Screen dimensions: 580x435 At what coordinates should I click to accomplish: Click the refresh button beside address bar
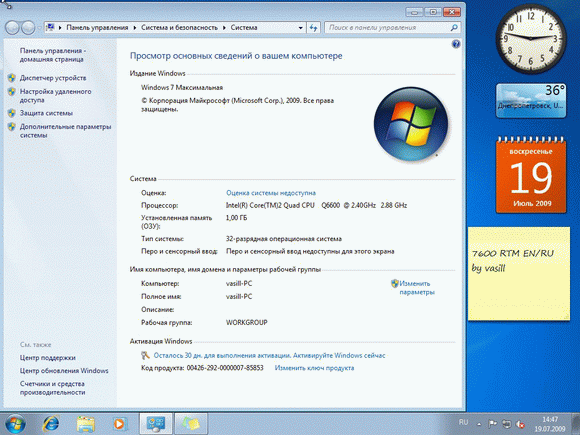[x=313, y=27]
